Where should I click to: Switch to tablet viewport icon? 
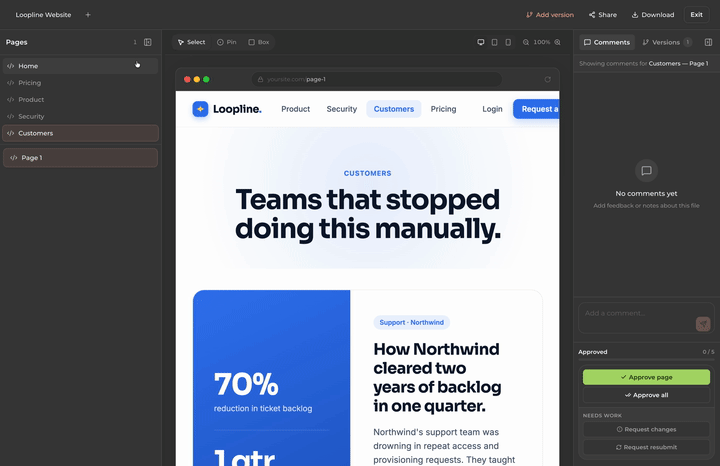[495, 42]
